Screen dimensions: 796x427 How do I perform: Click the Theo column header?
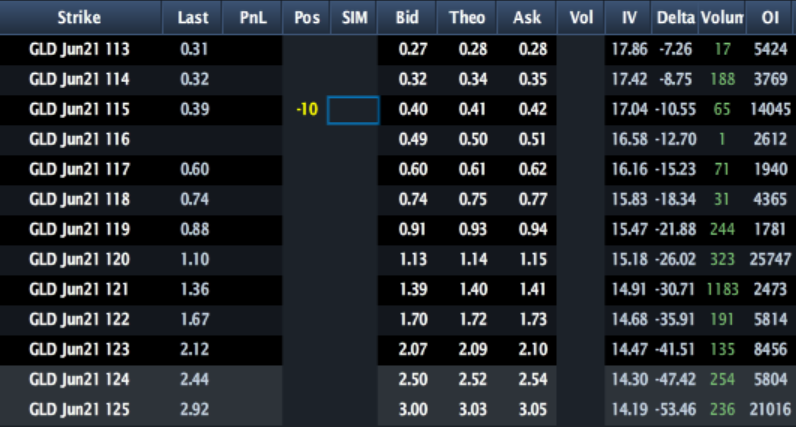click(467, 18)
